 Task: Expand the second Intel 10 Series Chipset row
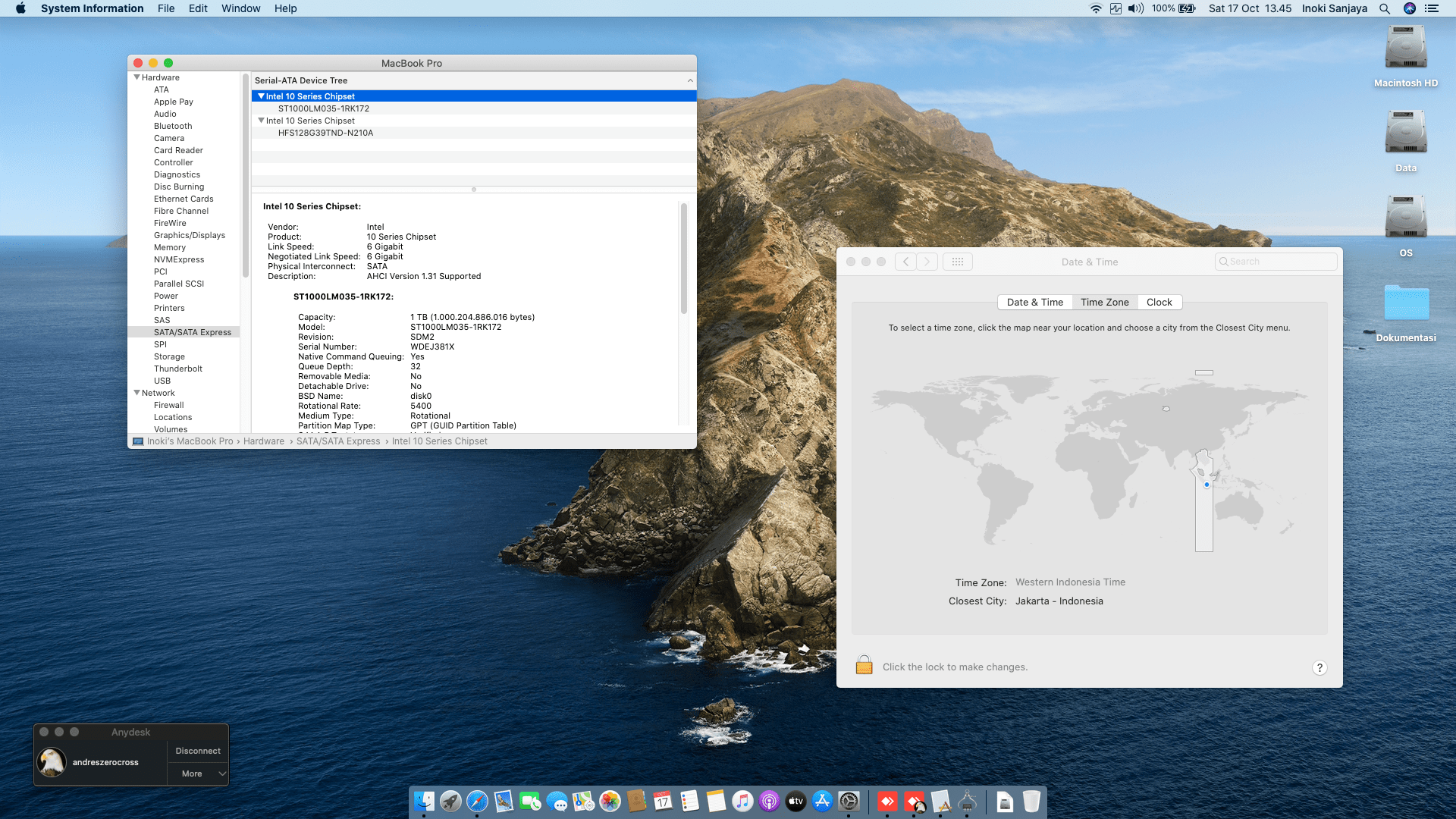click(261, 121)
